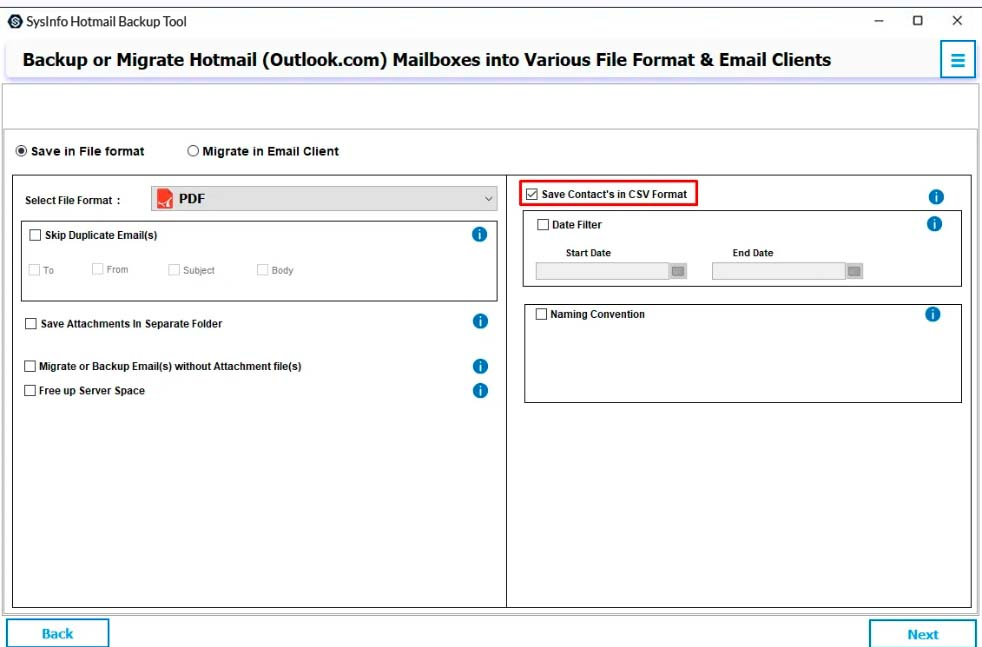Toggle the From duplicate criteria checkbox
The image size is (982, 647).
[x=97, y=269]
